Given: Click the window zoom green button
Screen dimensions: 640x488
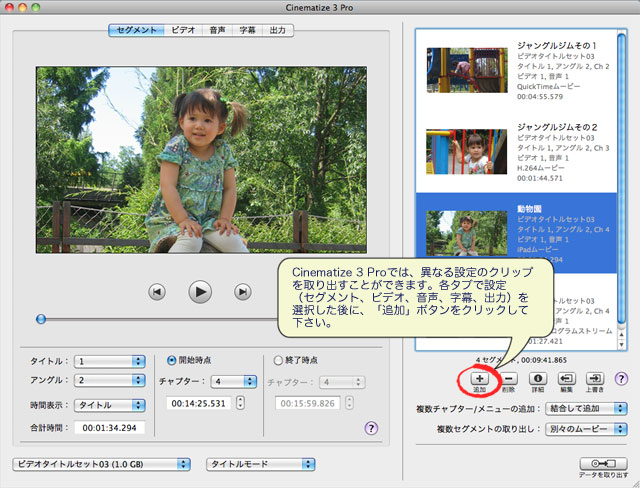Looking at the screenshot, I should pyautogui.click(x=36, y=7).
